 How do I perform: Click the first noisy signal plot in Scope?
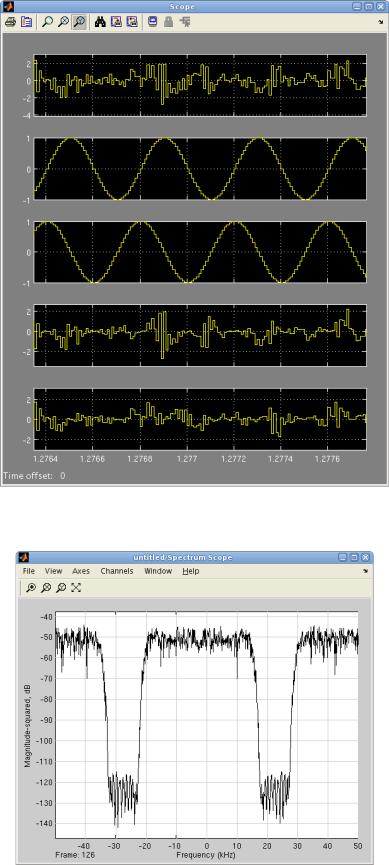[x=200, y=85]
